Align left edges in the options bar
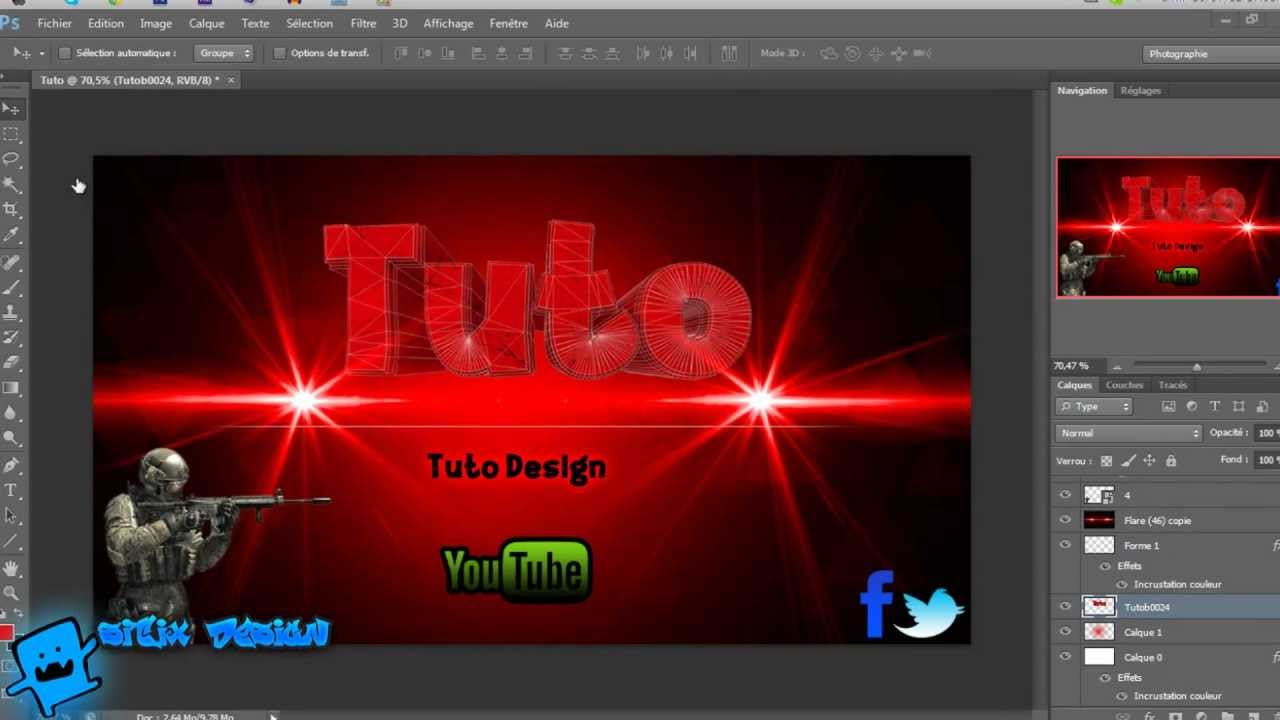 coord(478,53)
